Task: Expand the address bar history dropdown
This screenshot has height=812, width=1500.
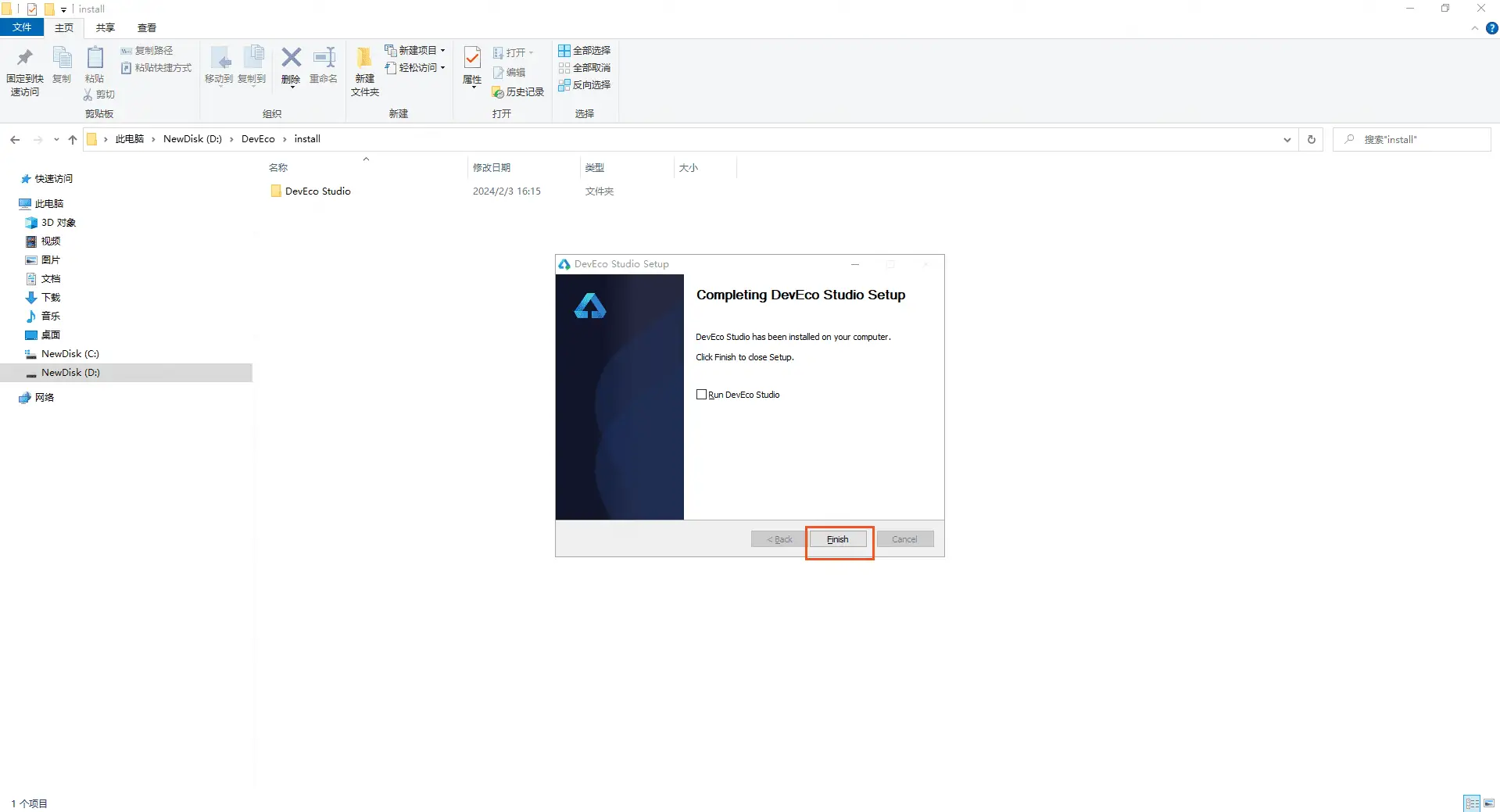Action: (1287, 139)
